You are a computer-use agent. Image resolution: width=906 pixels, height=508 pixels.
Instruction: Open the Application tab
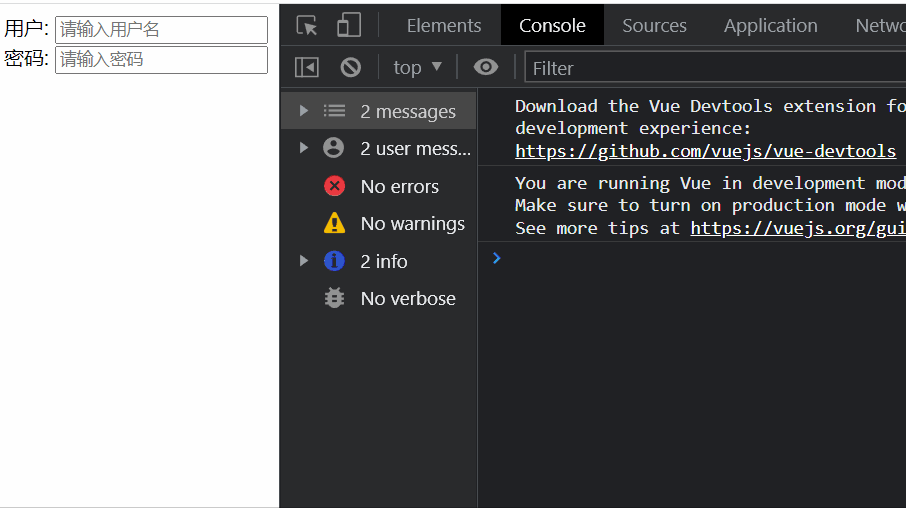pyautogui.click(x=770, y=25)
